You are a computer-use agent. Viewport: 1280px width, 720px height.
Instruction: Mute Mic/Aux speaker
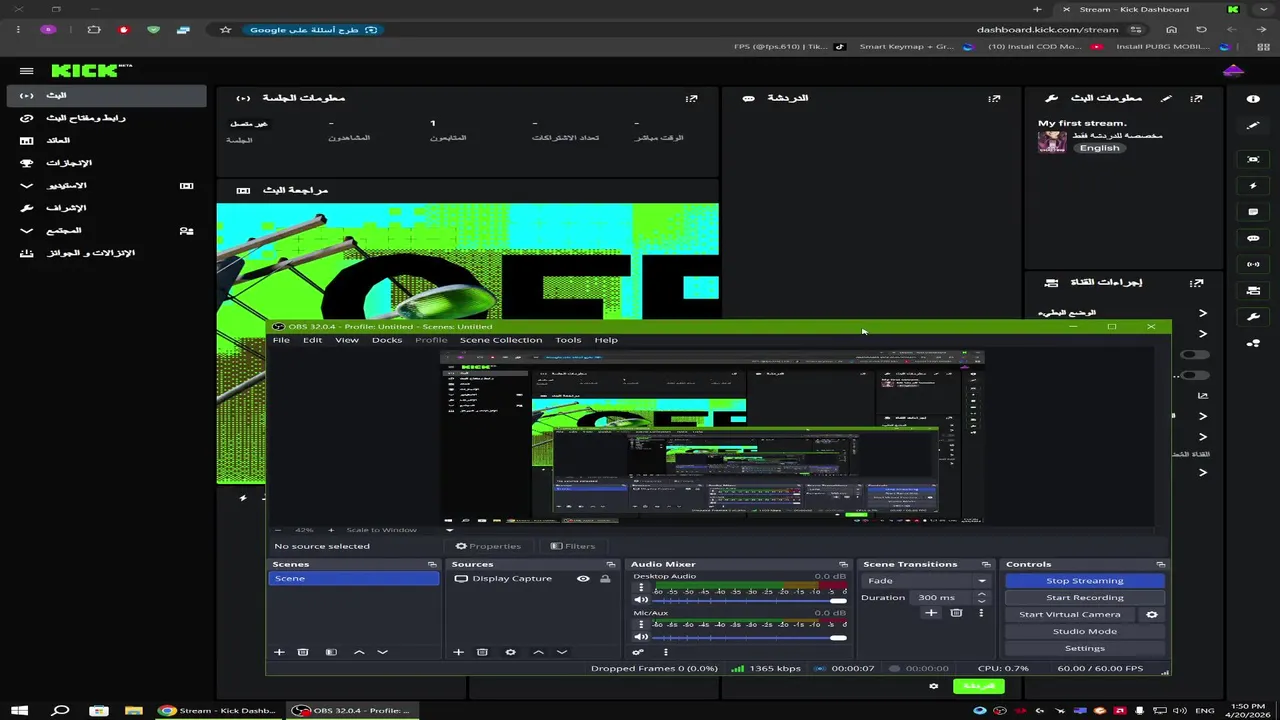[642, 637]
